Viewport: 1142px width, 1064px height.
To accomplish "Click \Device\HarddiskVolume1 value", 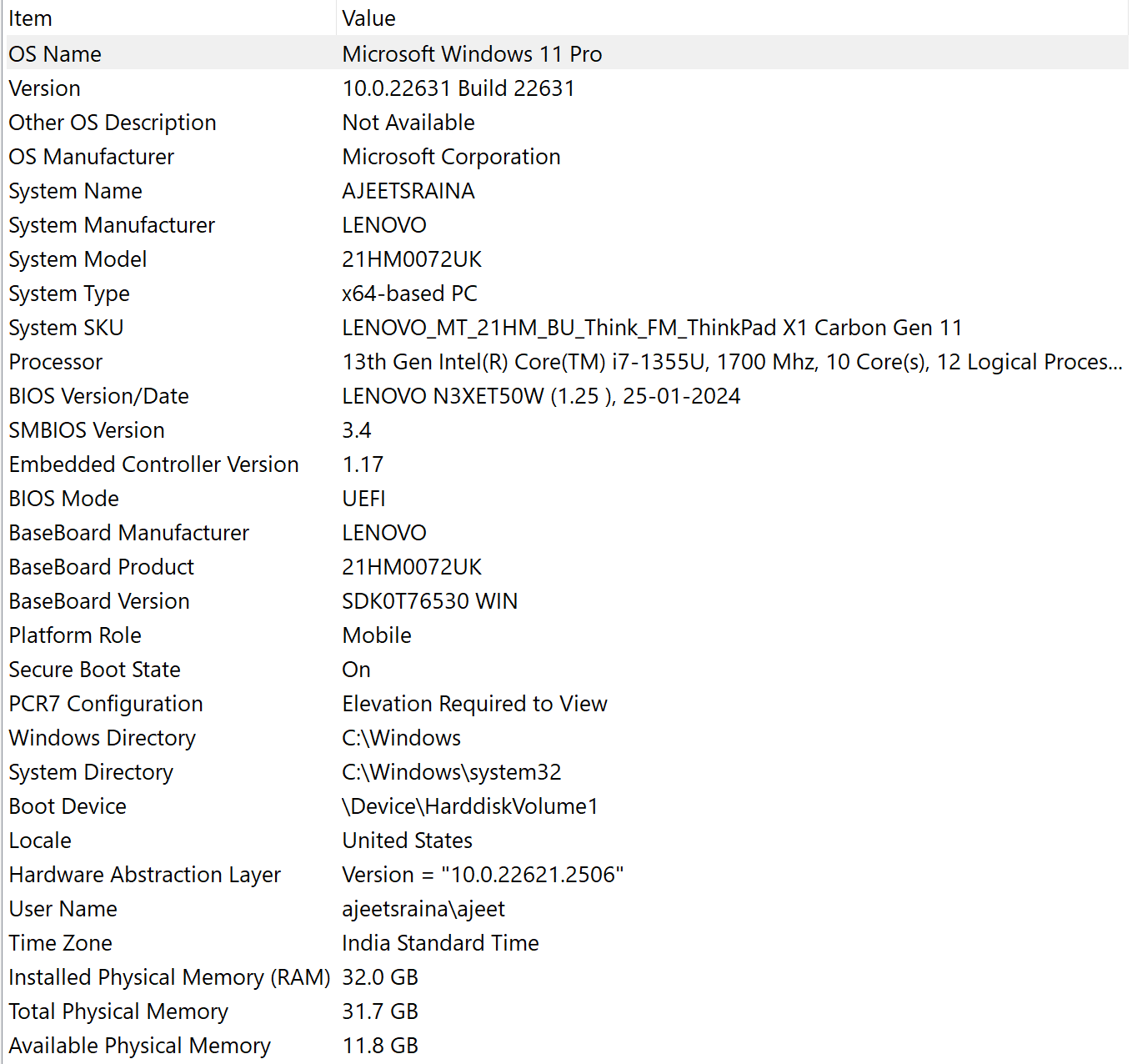I will [470, 806].
